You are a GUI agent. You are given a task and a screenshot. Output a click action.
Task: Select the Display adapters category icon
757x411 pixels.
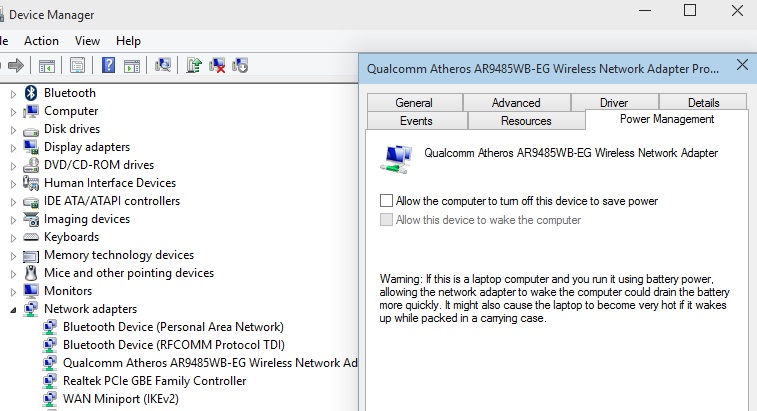click(x=31, y=147)
